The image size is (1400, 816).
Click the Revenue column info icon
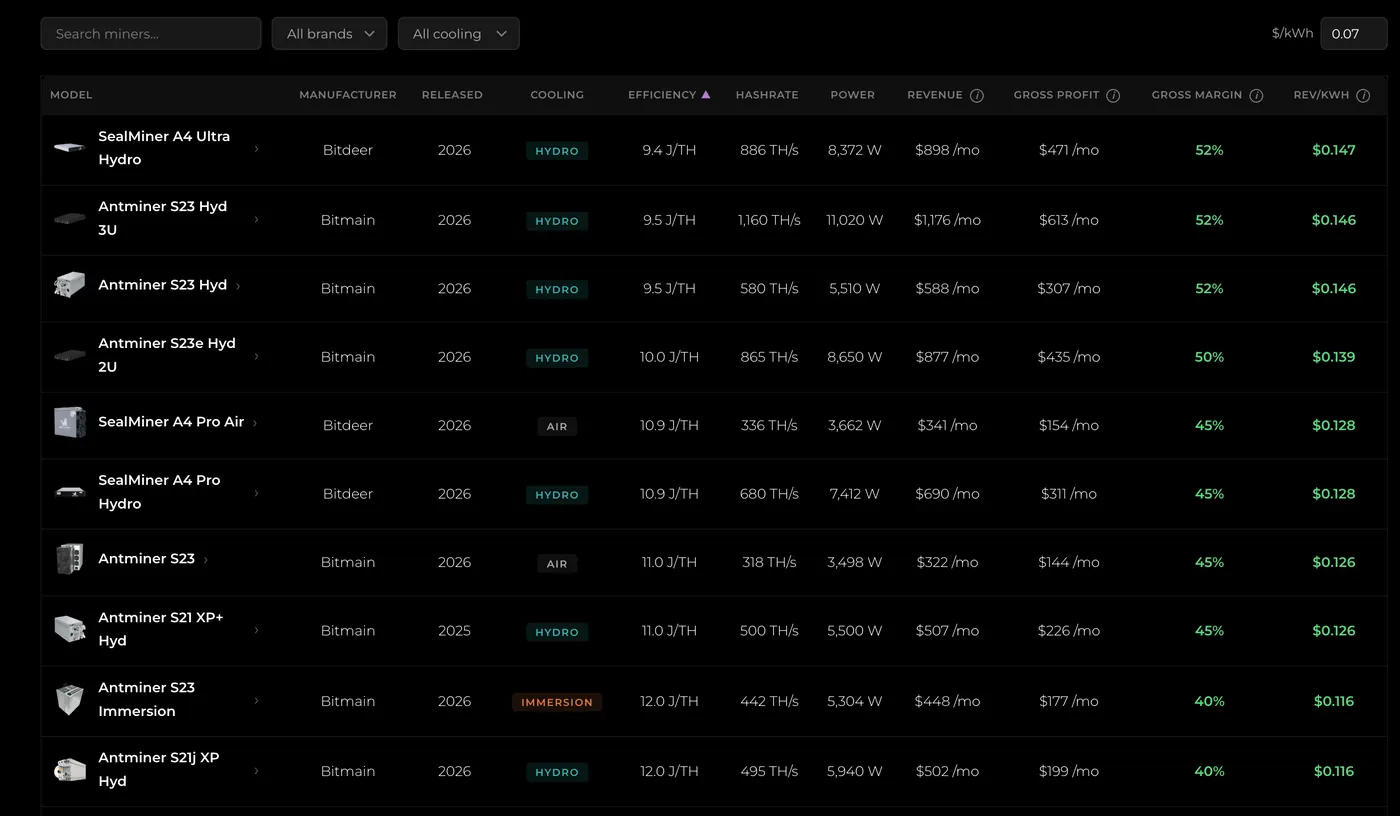[x=977, y=95]
